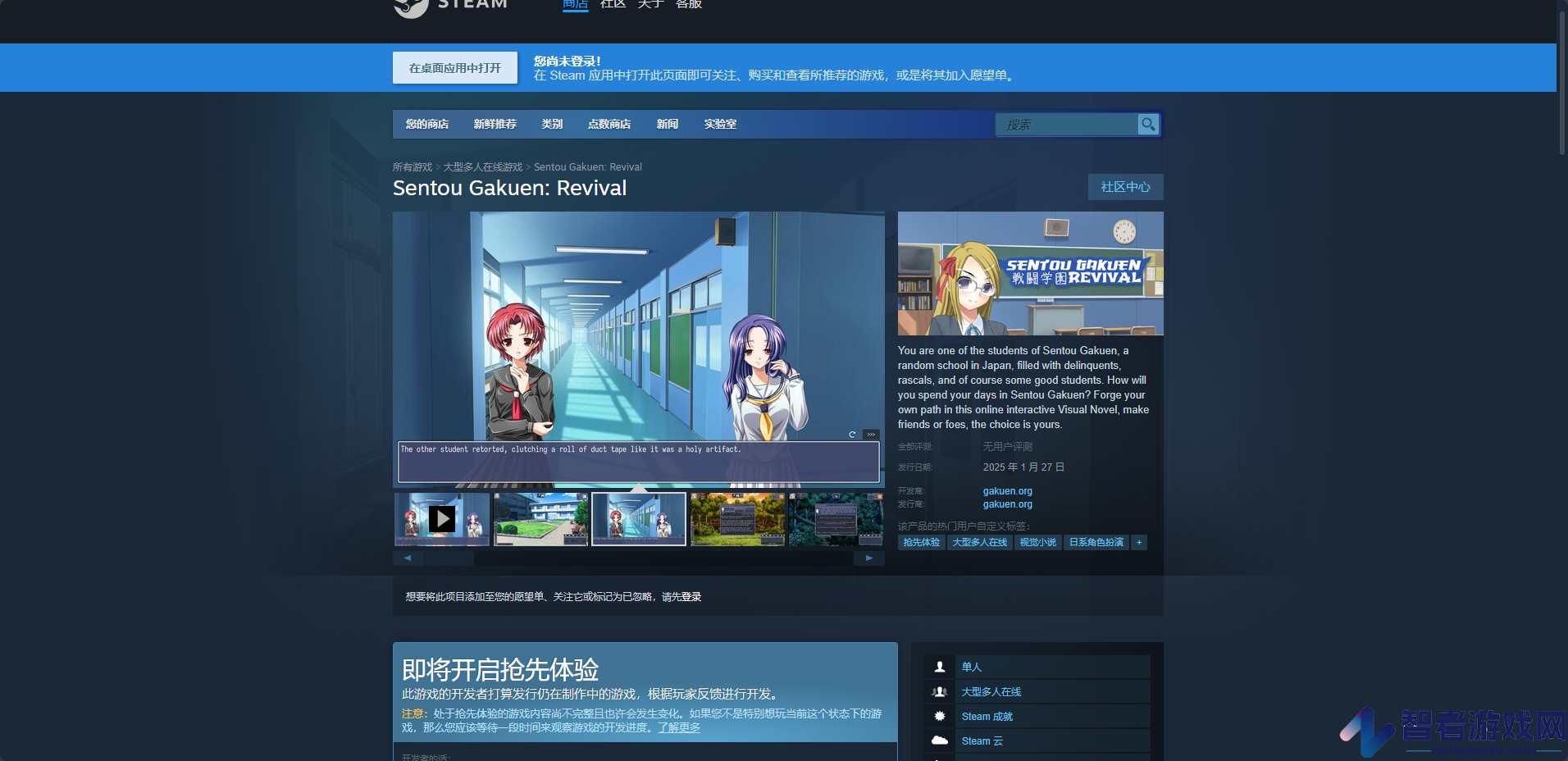Click the 即将开启抢先体验 heading
Image resolution: width=1568 pixels, height=761 pixels.
(500, 670)
